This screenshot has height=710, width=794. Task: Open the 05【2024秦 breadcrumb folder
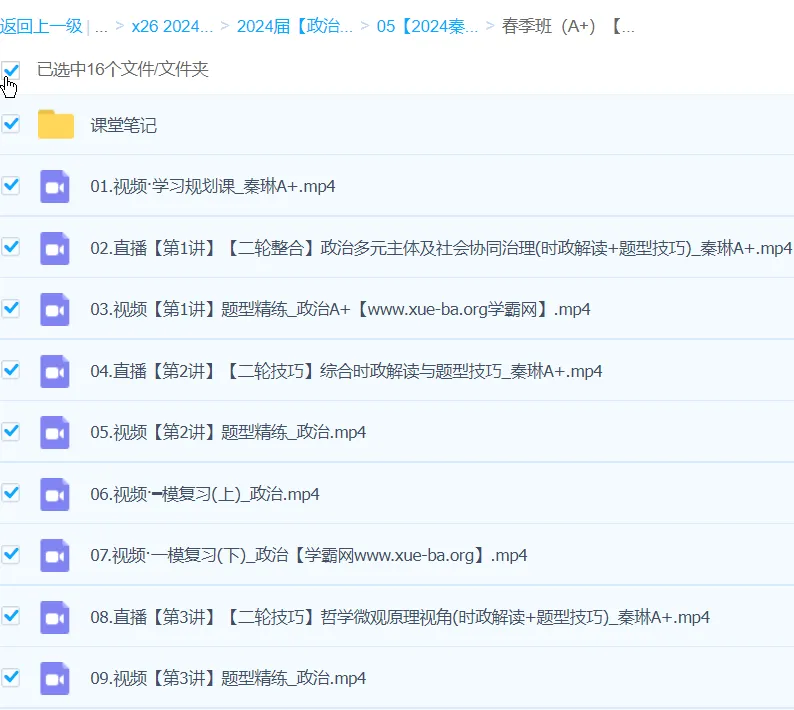pyautogui.click(x=427, y=26)
